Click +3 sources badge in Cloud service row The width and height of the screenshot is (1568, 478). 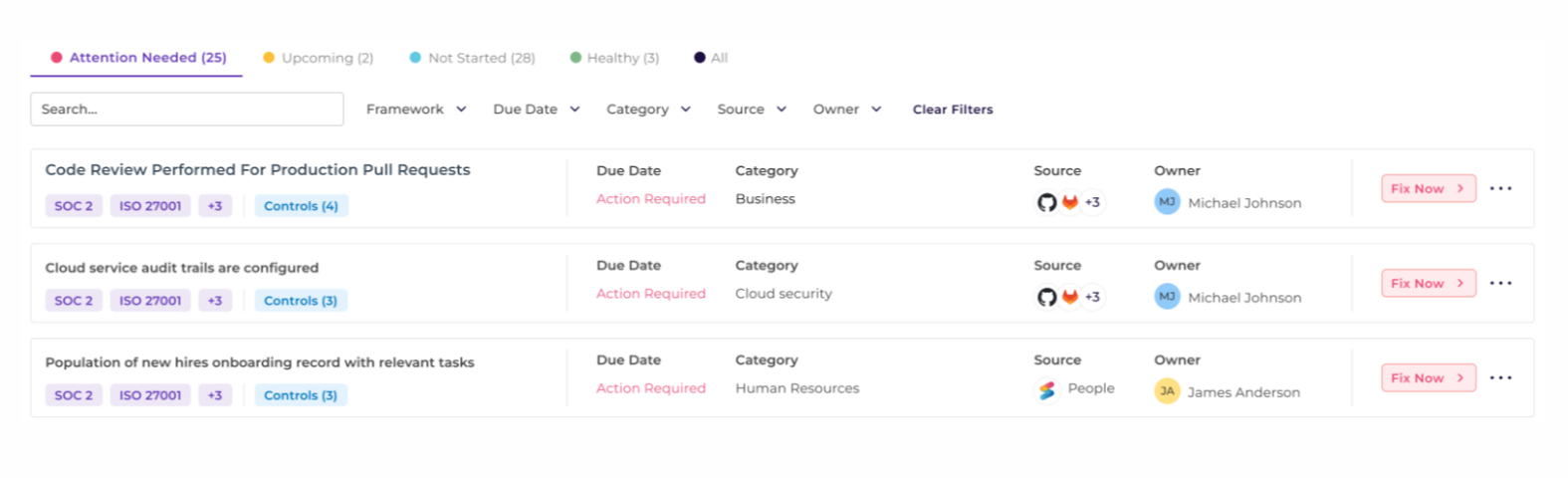click(x=1092, y=297)
